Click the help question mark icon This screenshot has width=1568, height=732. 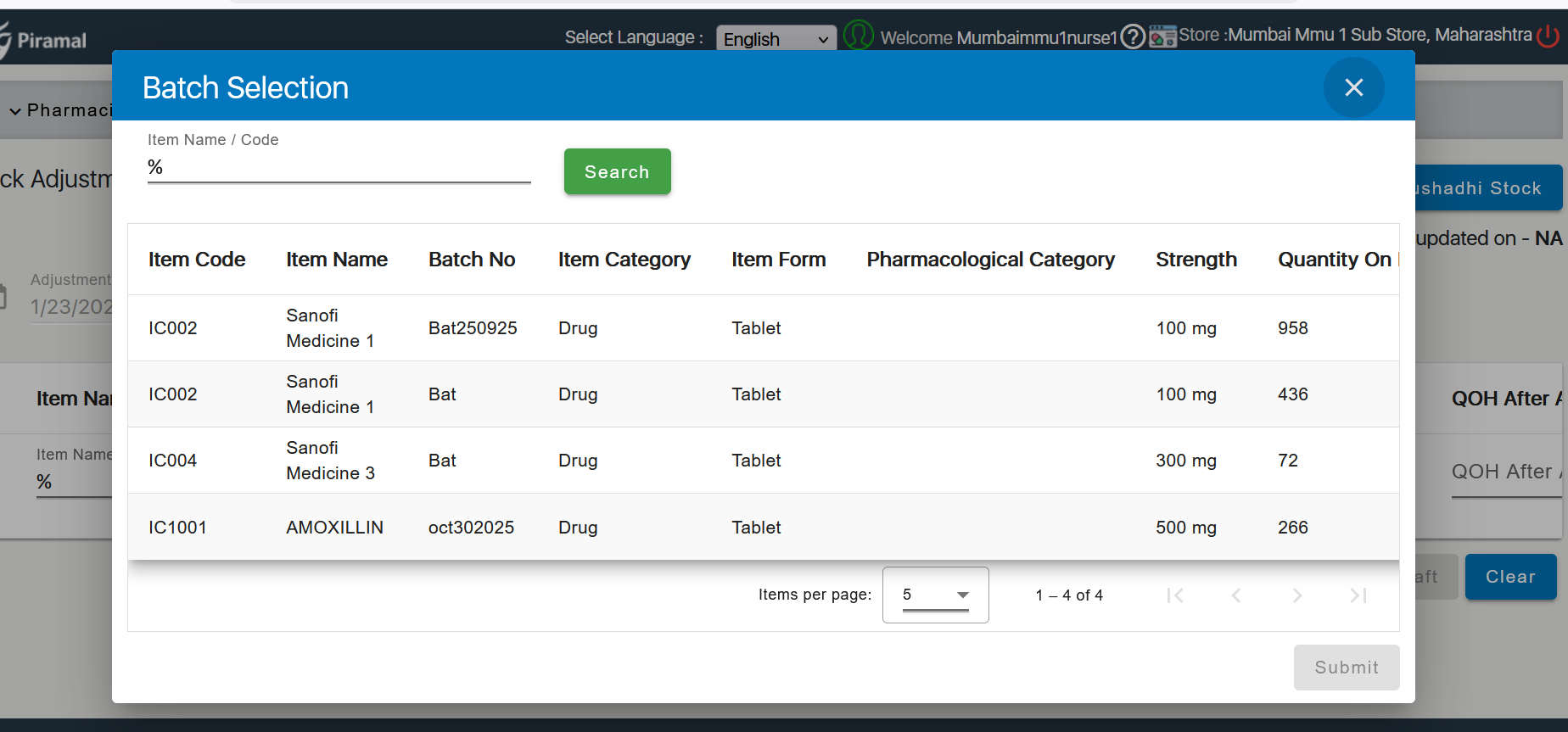[1133, 36]
